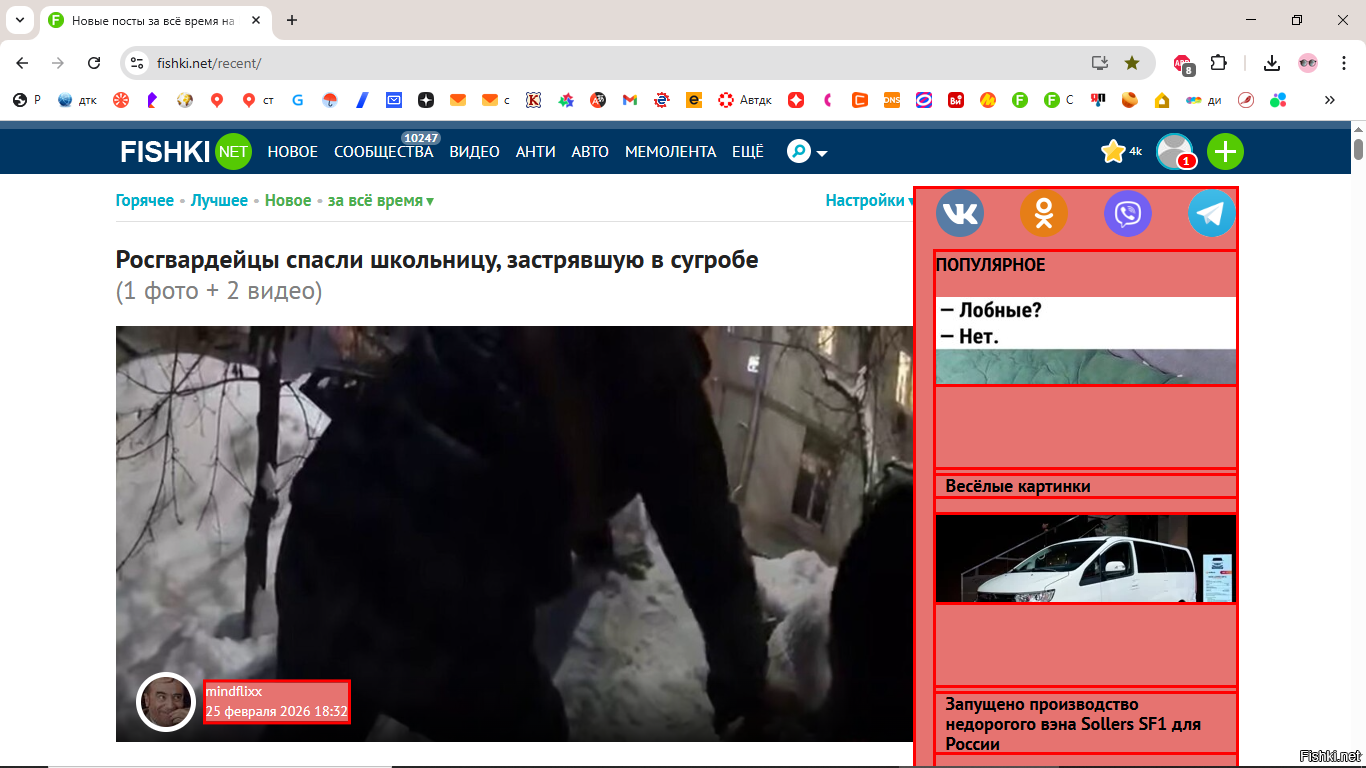Open the post about Росгвардейцы rescuing a schoolgirl
This screenshot has height=768, width=1366.
[x=437, y=260]
